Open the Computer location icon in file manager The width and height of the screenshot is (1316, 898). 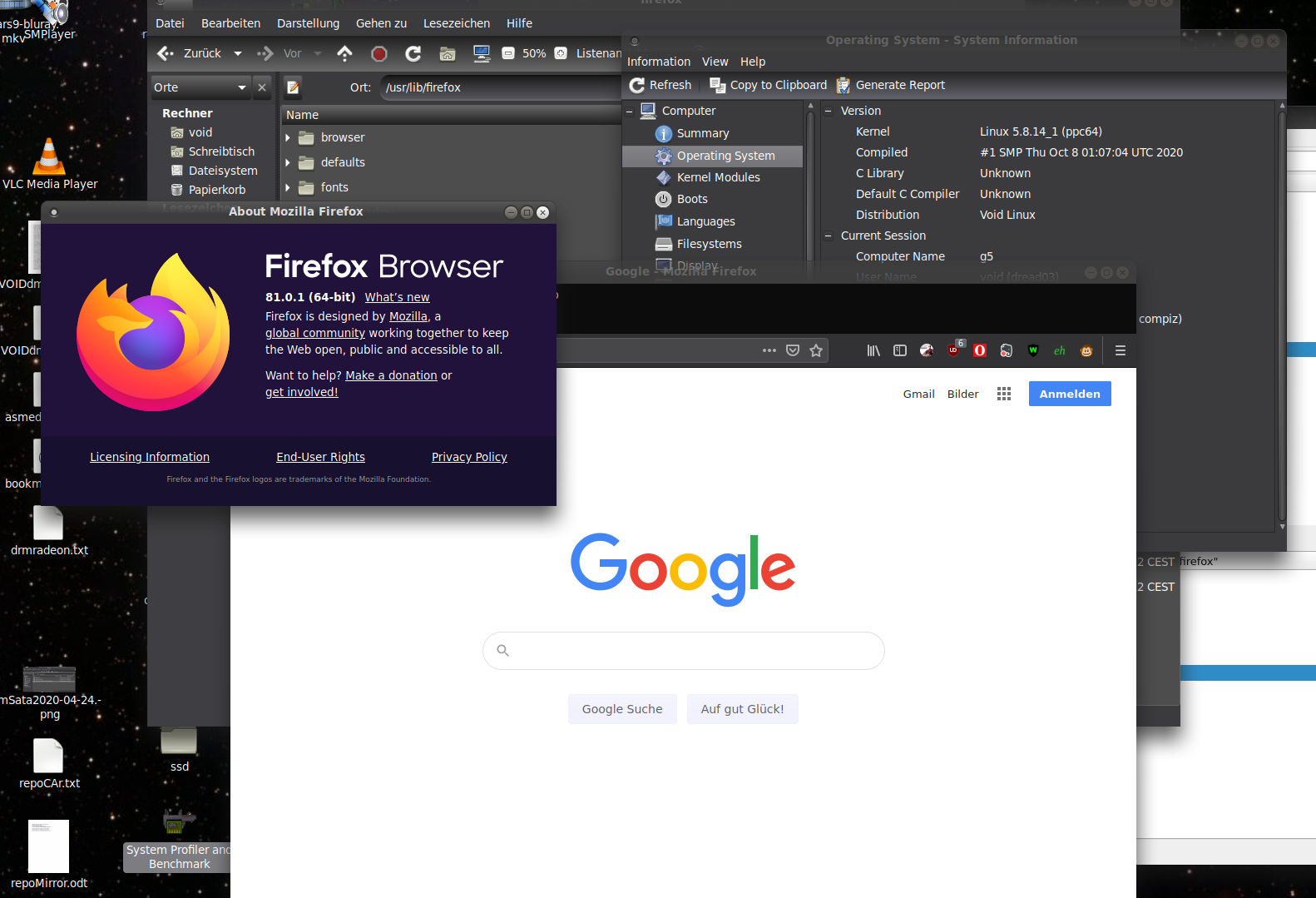pos(482,53)
